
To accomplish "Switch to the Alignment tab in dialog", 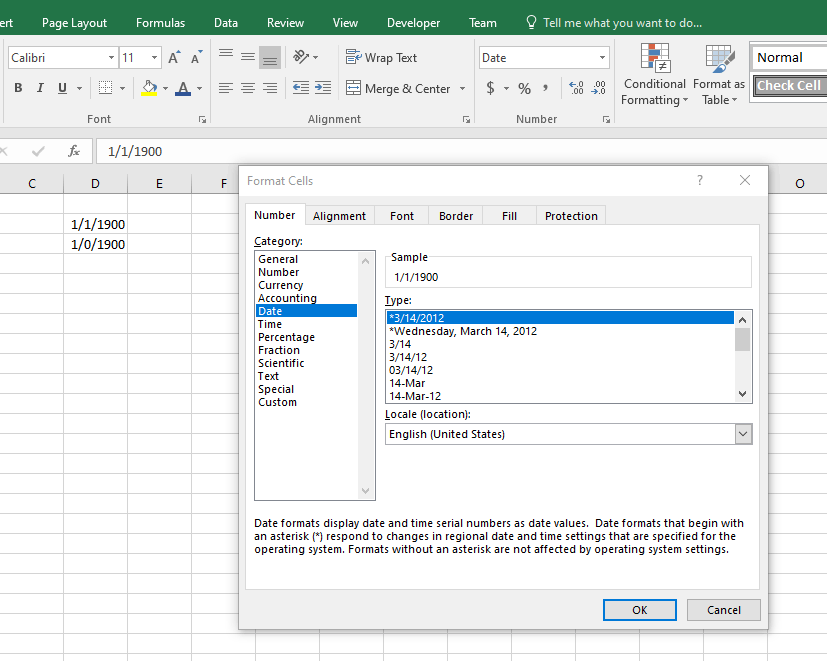I will coord(339,215).
